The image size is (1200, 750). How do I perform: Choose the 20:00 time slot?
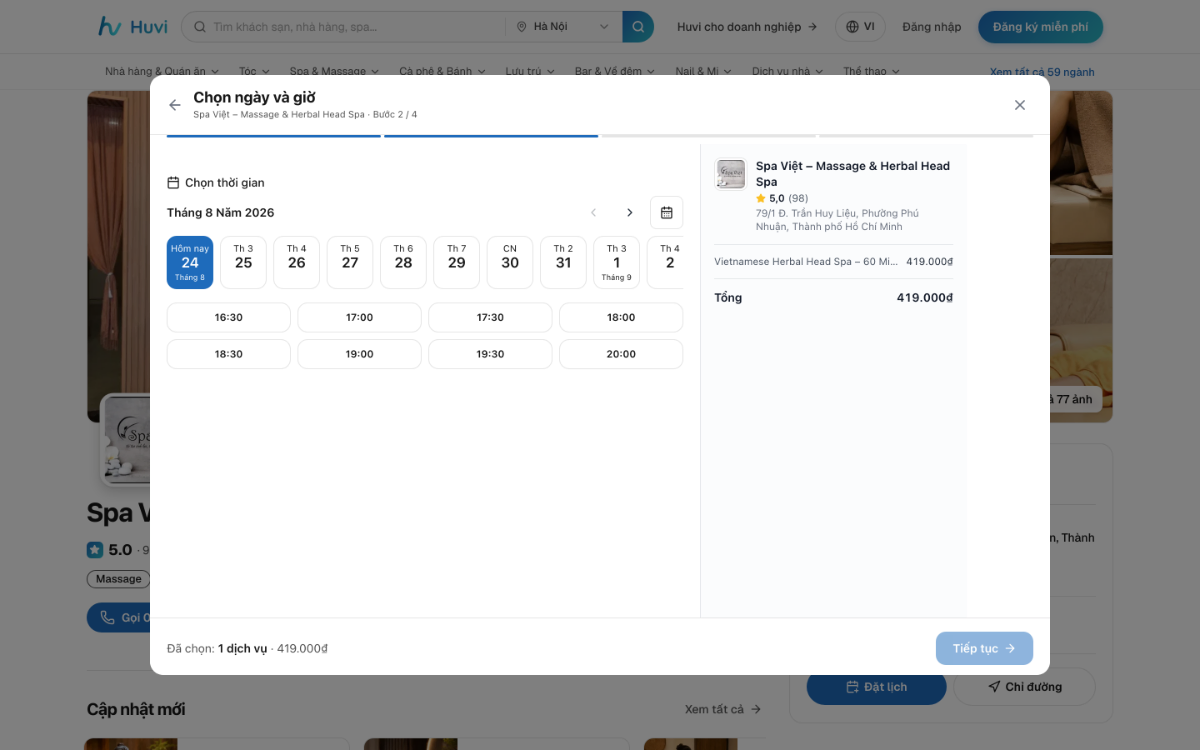coord(621,354)
